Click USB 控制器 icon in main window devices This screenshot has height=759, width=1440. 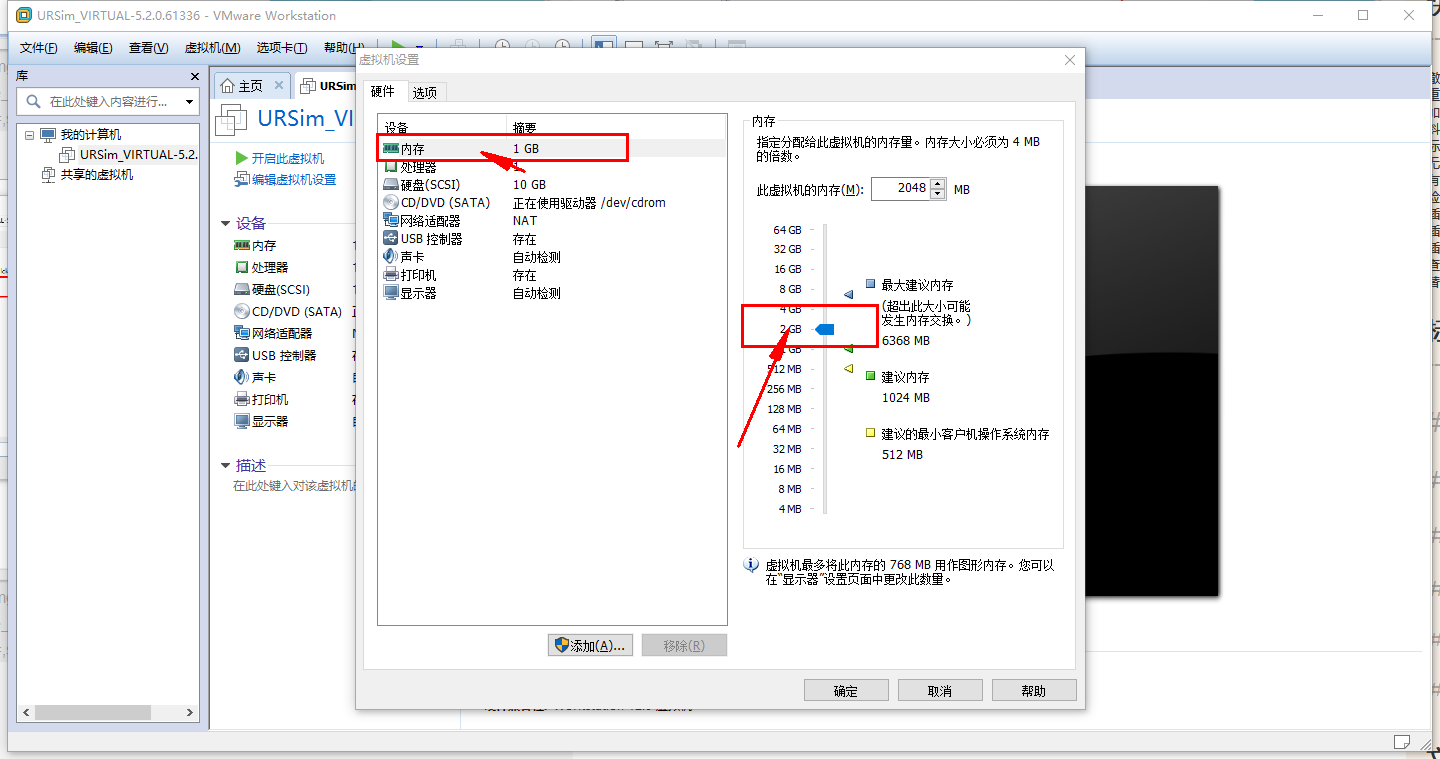(x=241, y=355)
